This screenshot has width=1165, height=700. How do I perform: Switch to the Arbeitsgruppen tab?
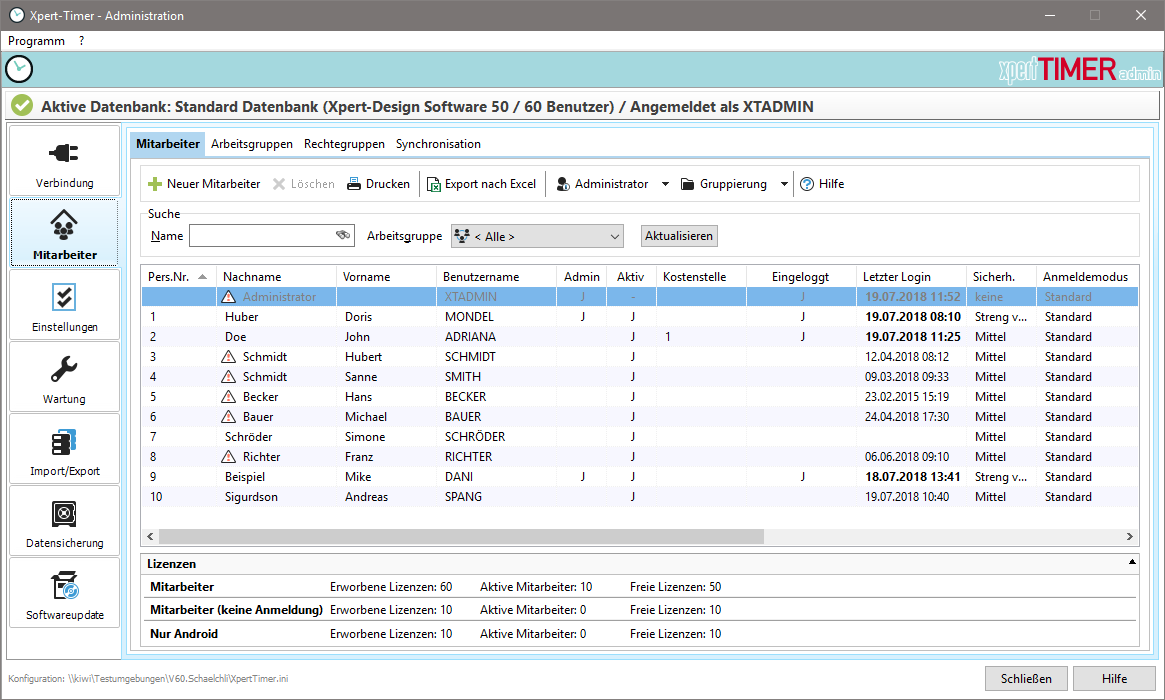click(x=251, y=144)
